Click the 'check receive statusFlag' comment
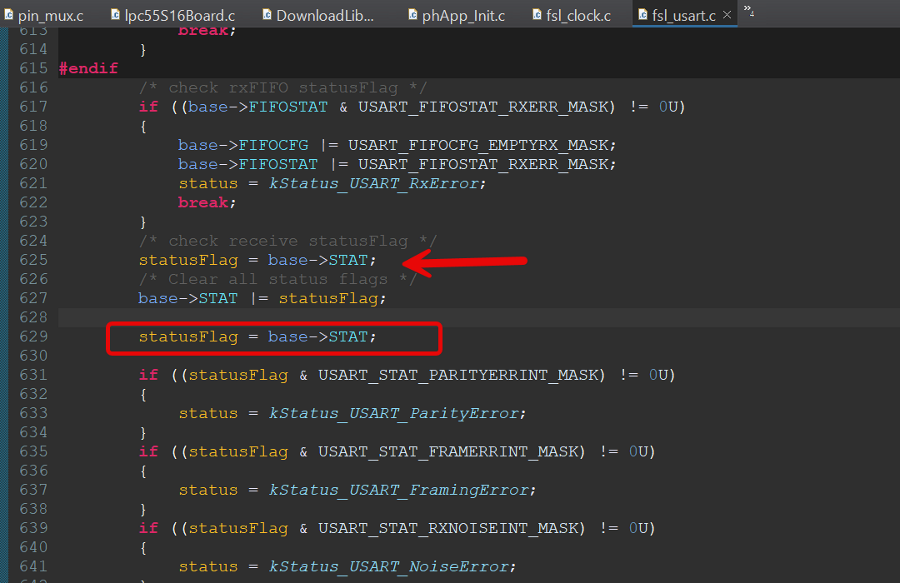The image size is (900, 583). (288, 241)
